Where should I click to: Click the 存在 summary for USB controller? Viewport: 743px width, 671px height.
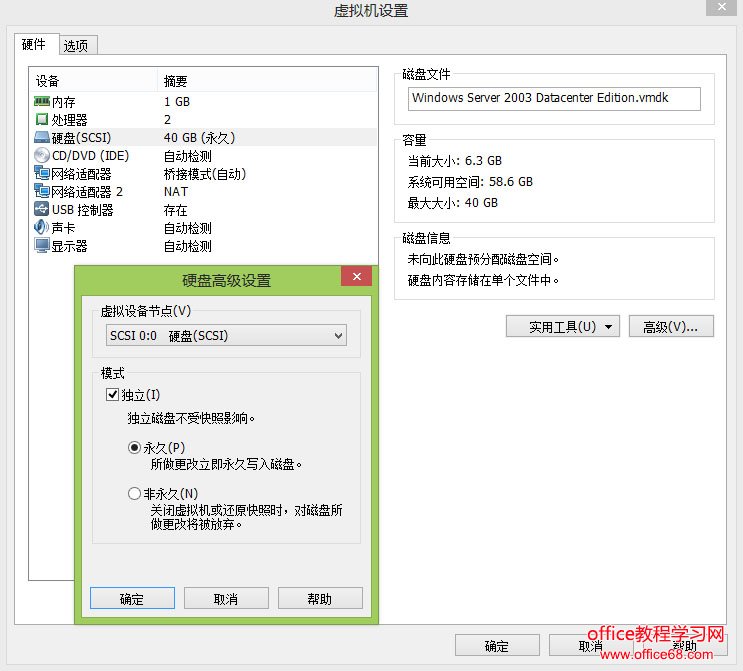click(175, 209)
